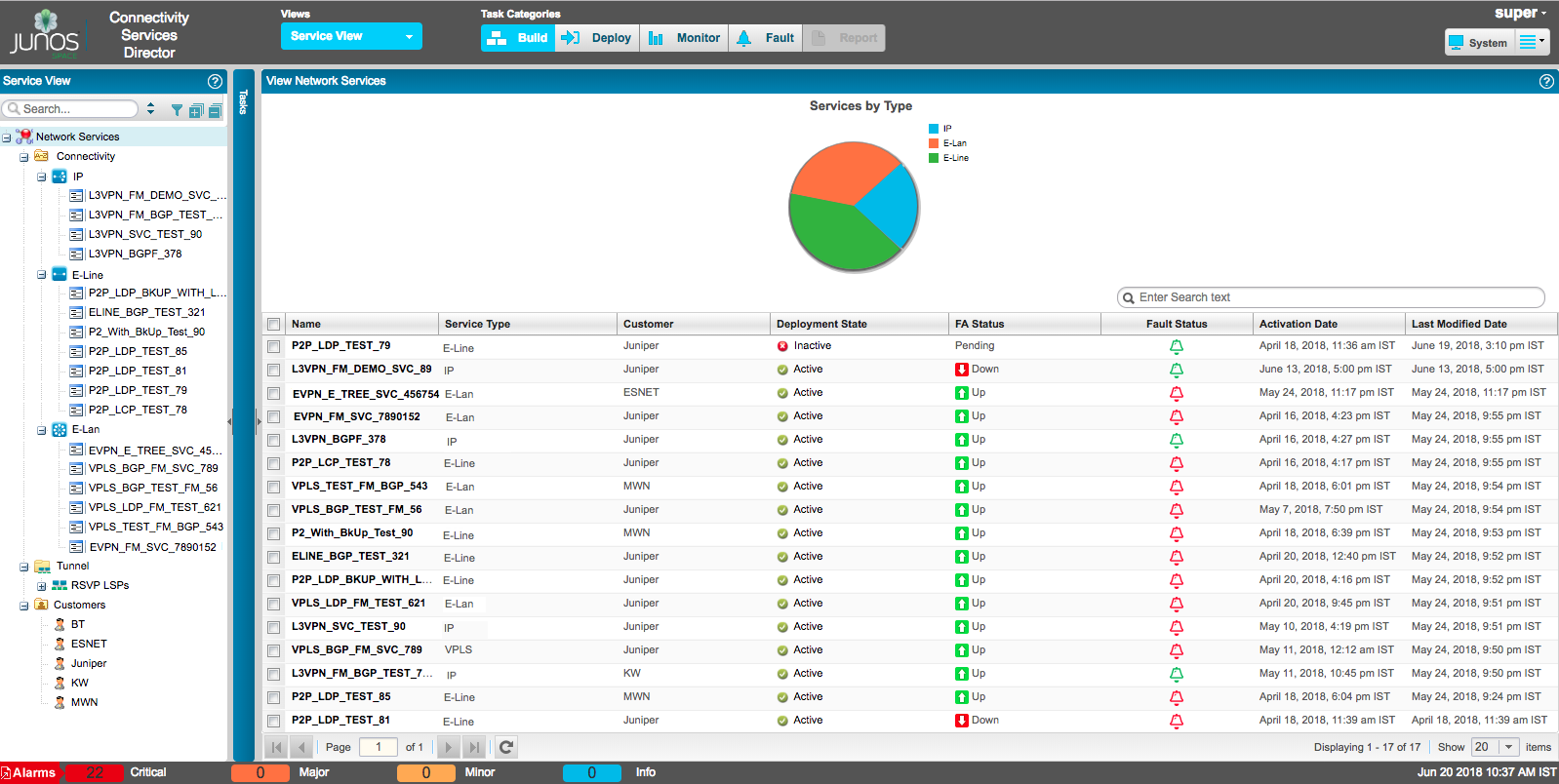Open the Service View dropdown
This screenshot has width=1559, height=784.
(x=351, y=36)
